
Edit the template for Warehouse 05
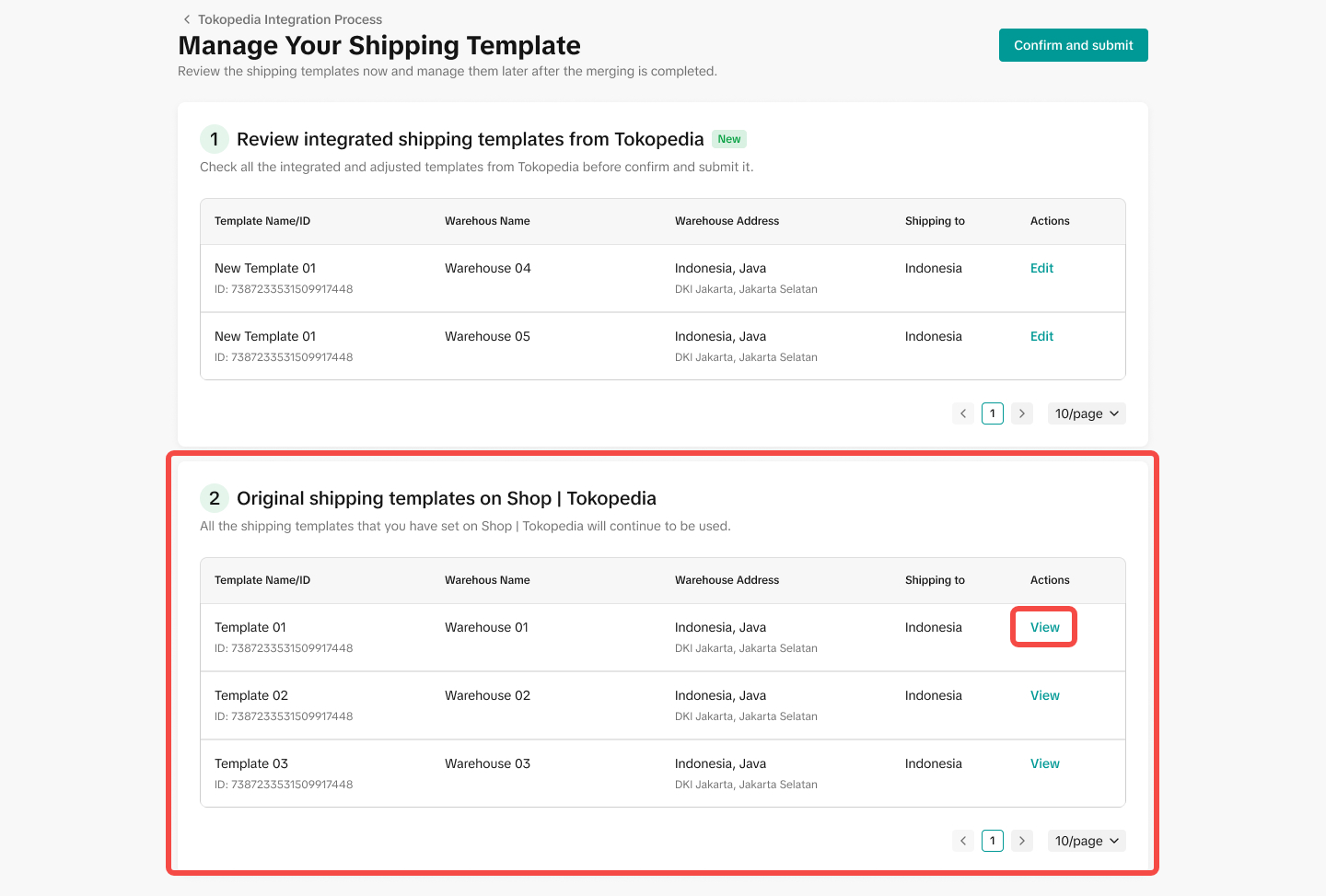pos(1041,336)
